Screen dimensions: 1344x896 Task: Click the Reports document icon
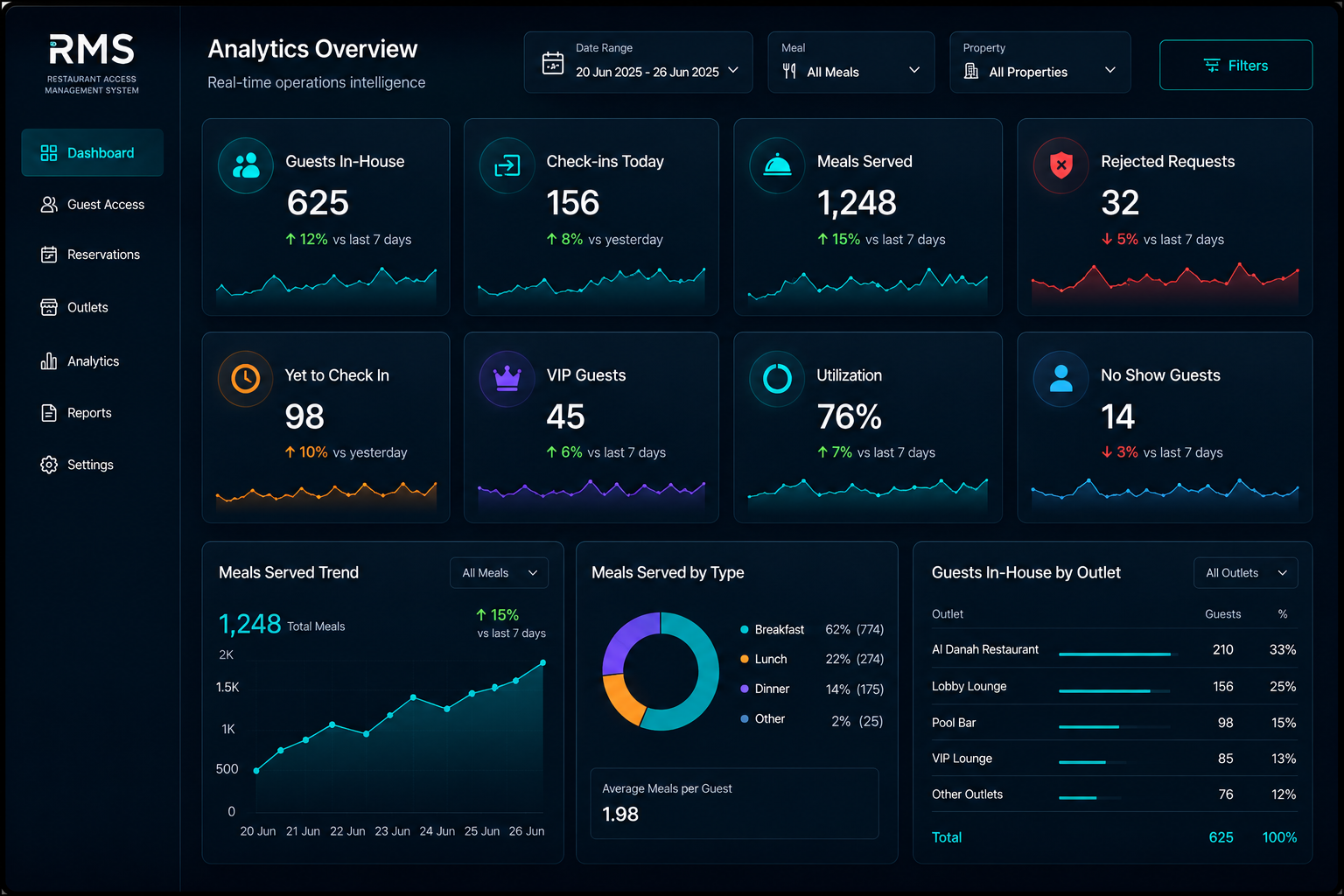[49, 413]
